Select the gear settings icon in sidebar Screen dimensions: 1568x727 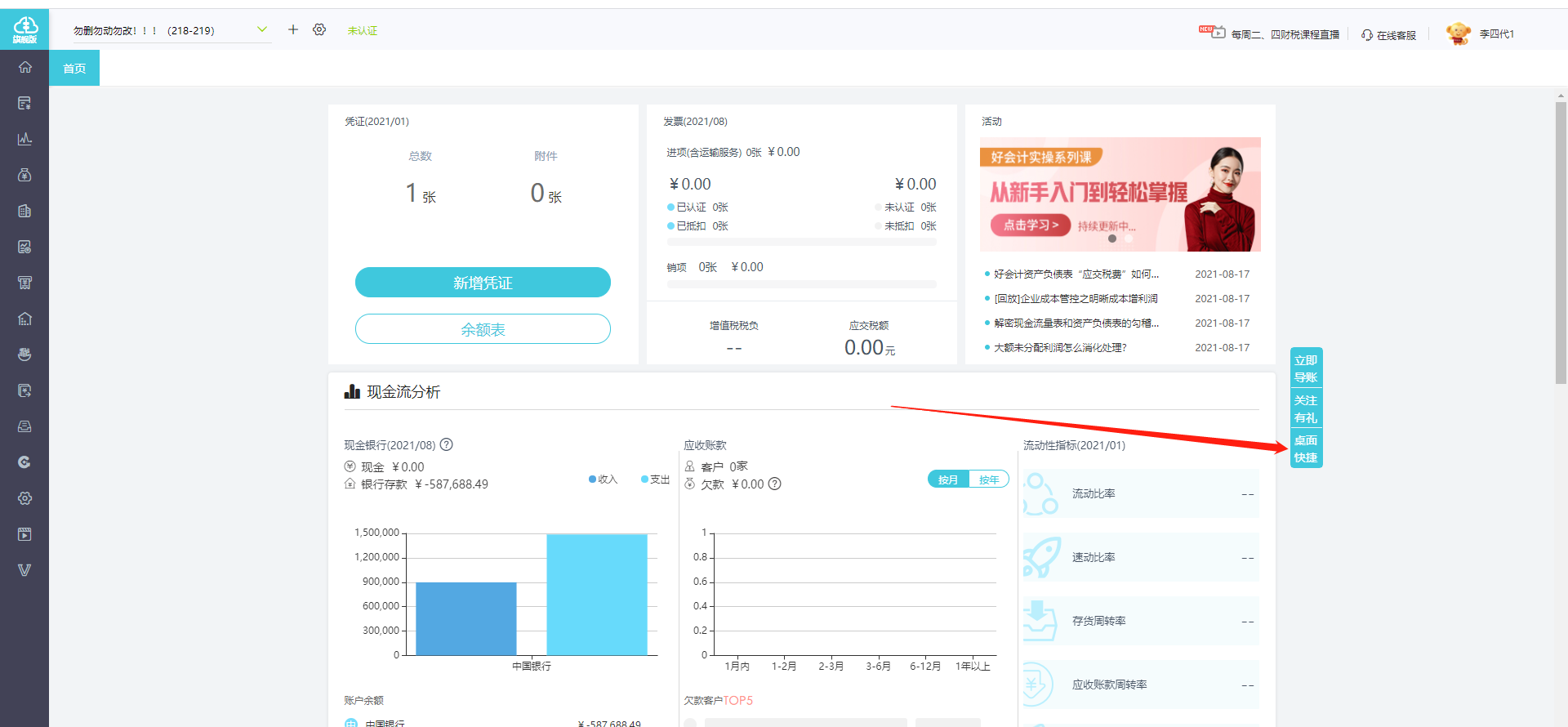tap(24, 498)
